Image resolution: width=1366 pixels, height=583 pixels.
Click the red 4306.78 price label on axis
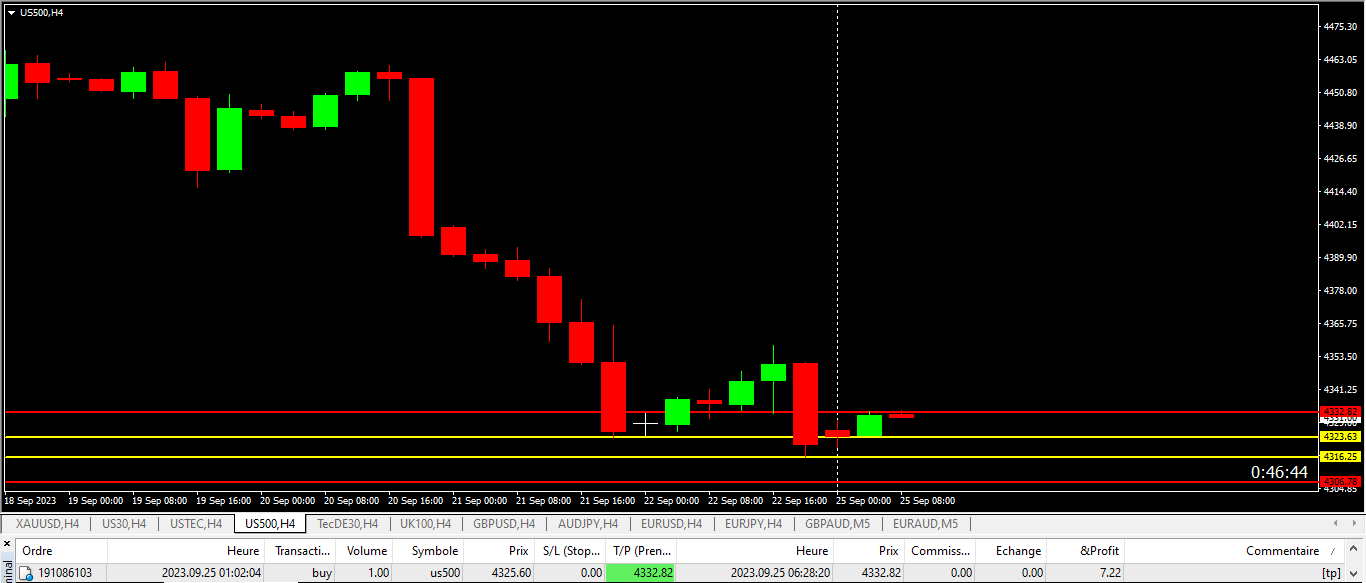point(1340,482)
